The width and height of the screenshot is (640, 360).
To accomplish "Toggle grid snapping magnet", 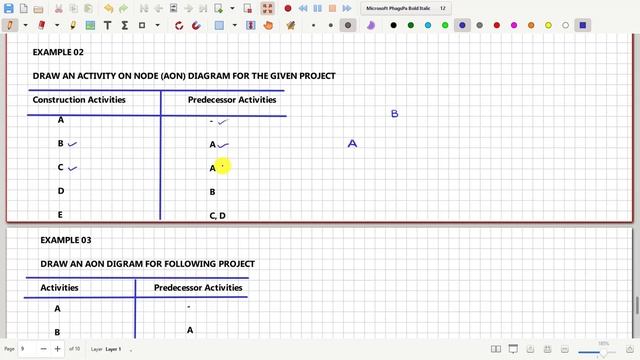I will (196, 25).
